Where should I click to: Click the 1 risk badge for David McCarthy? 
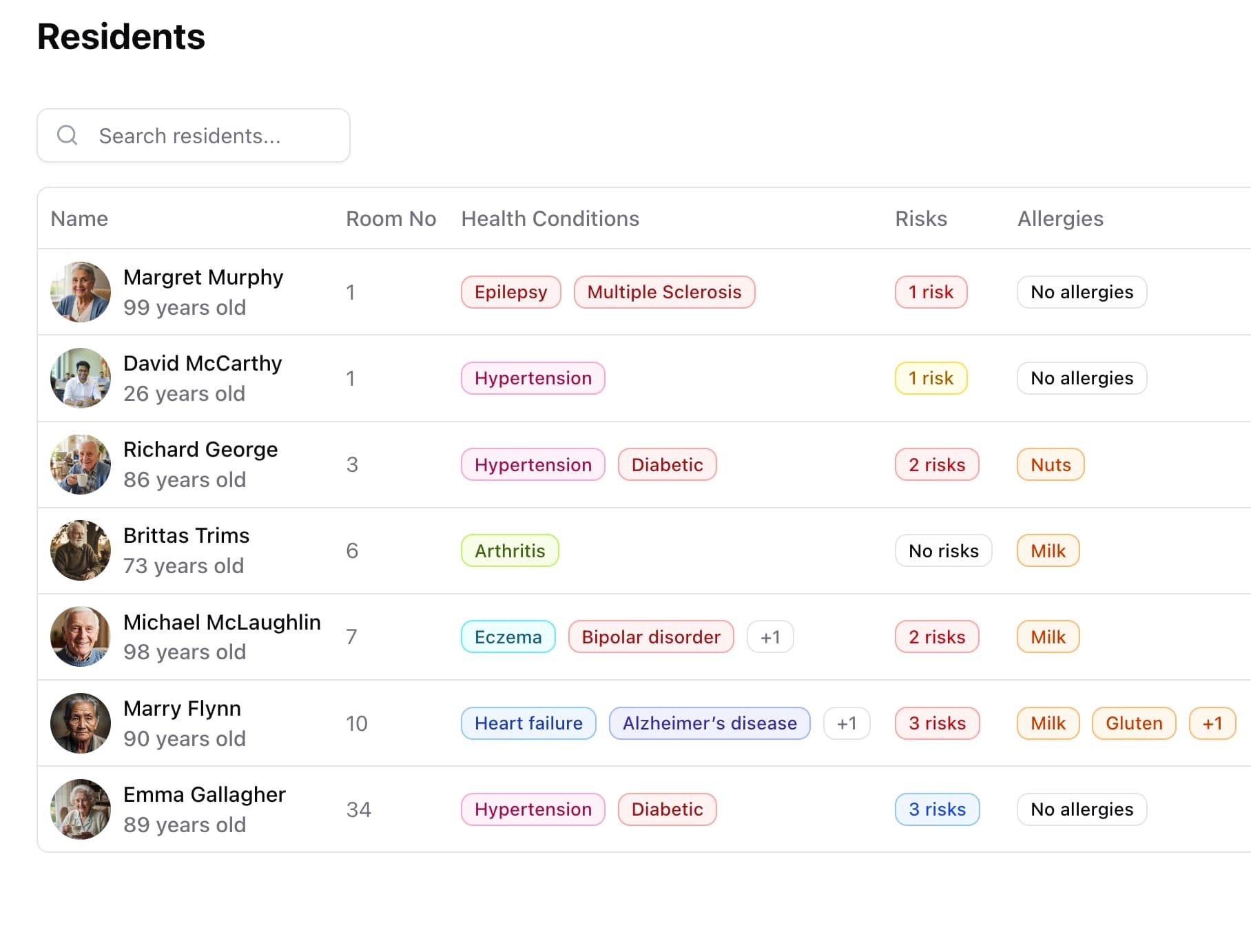[x=931, y=377]
